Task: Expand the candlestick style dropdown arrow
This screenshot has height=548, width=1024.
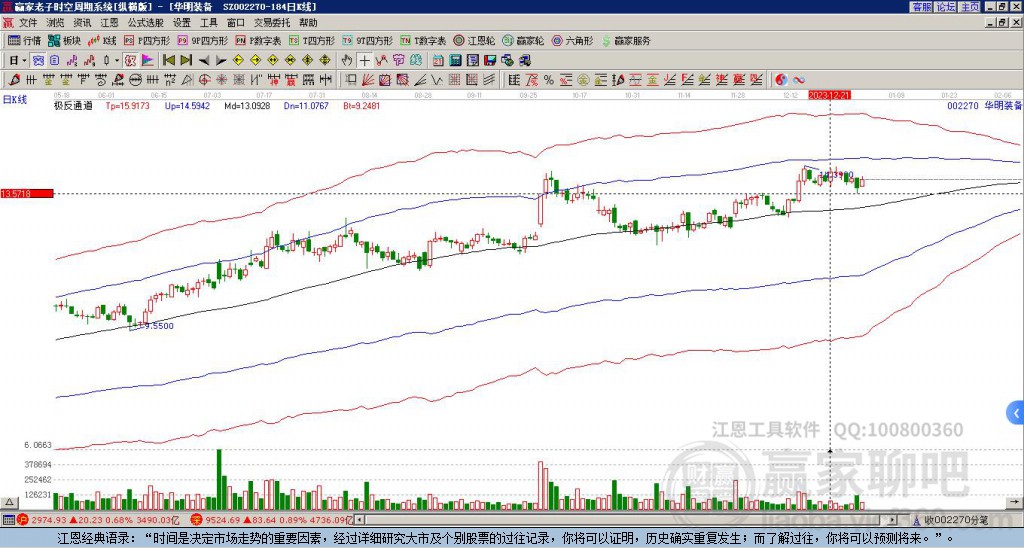Action: 117,61
